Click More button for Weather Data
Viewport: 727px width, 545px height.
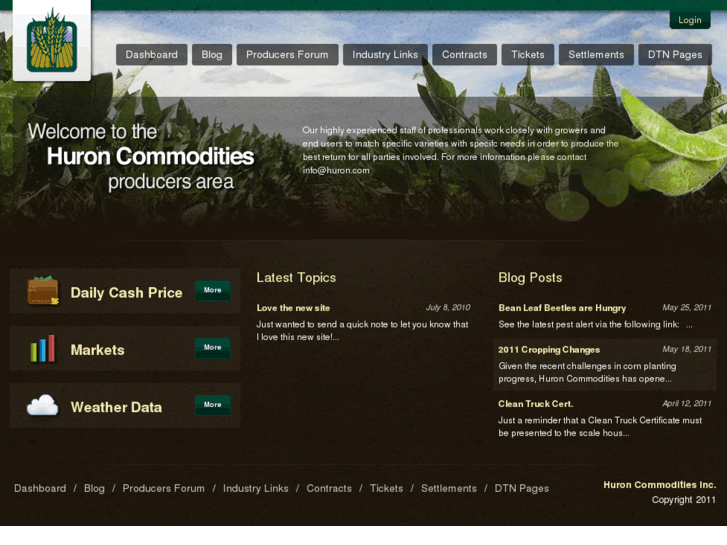(212, 405)
